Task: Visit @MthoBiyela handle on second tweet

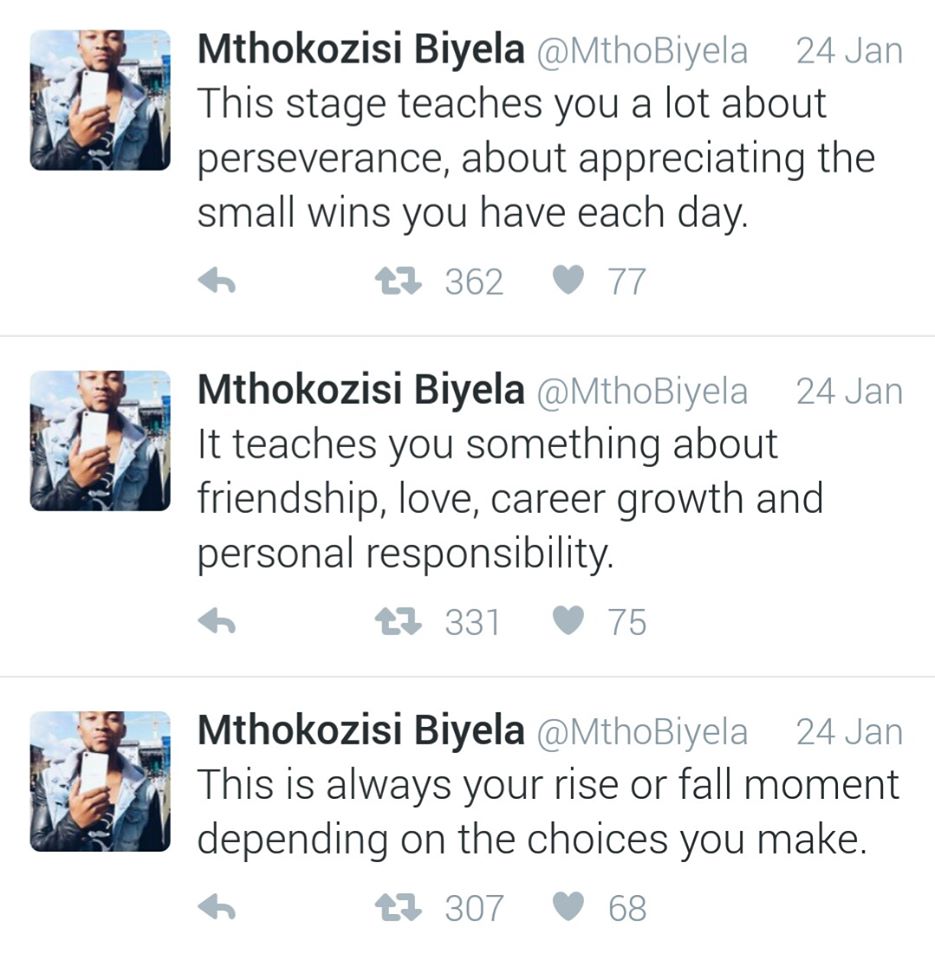Action: pos(642,391)
